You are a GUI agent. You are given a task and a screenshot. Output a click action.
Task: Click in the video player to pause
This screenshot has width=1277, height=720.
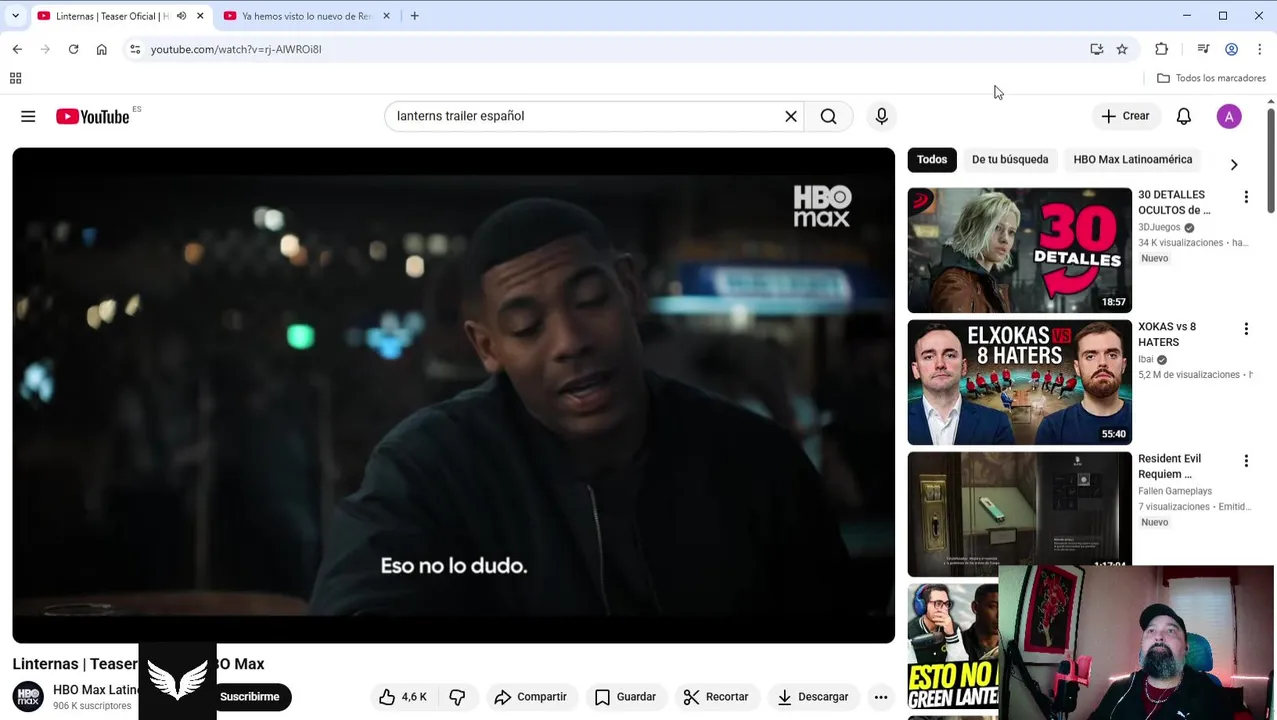pos(454,395)
